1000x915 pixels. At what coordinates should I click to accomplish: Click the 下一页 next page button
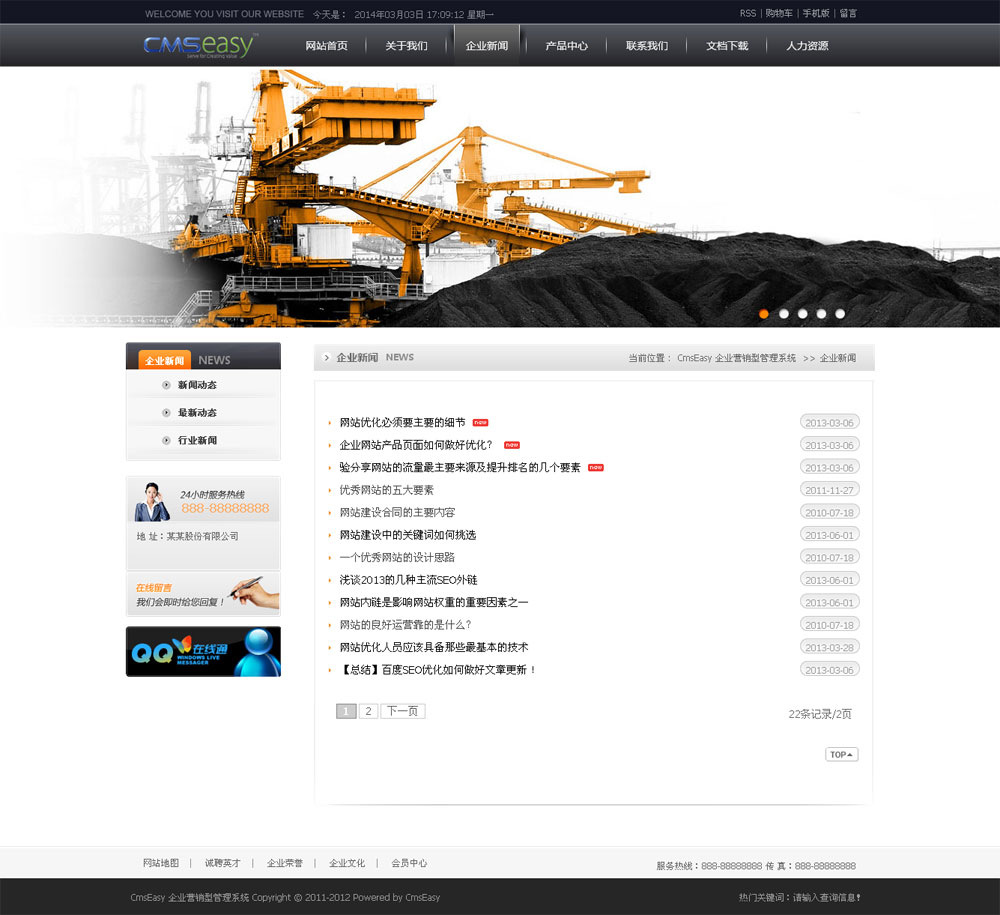[x=402, y=711]
